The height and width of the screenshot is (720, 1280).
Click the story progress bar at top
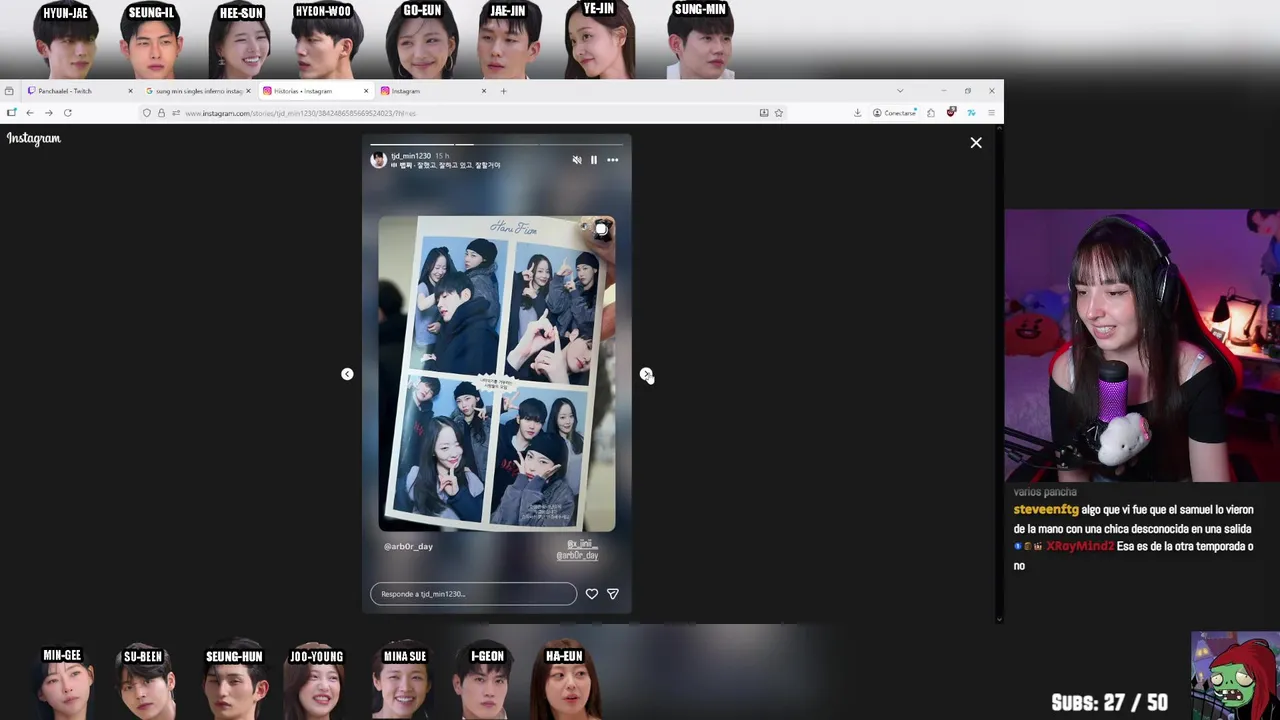(497, 144)
